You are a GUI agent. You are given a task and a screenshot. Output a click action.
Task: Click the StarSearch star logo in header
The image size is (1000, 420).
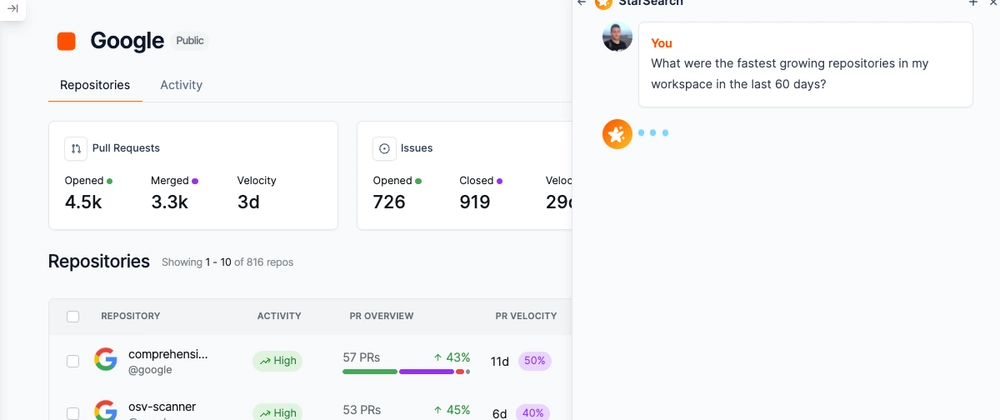(603, 3)
